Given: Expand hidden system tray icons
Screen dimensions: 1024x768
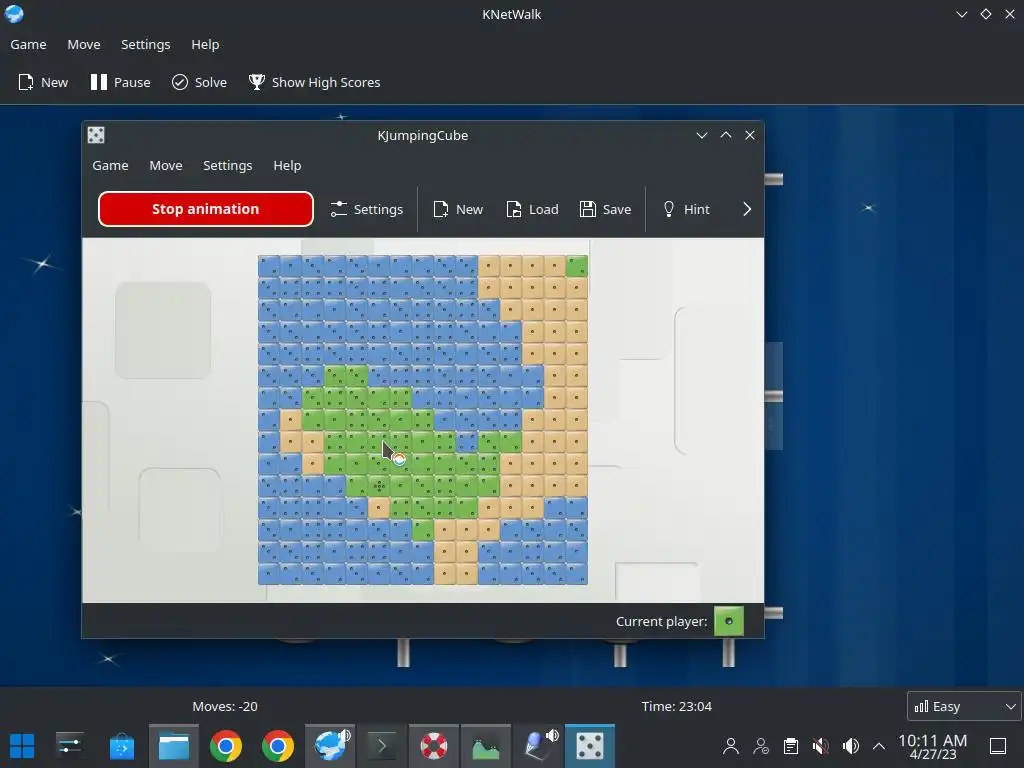Looking at the screenshot, I should pos(879,746).
